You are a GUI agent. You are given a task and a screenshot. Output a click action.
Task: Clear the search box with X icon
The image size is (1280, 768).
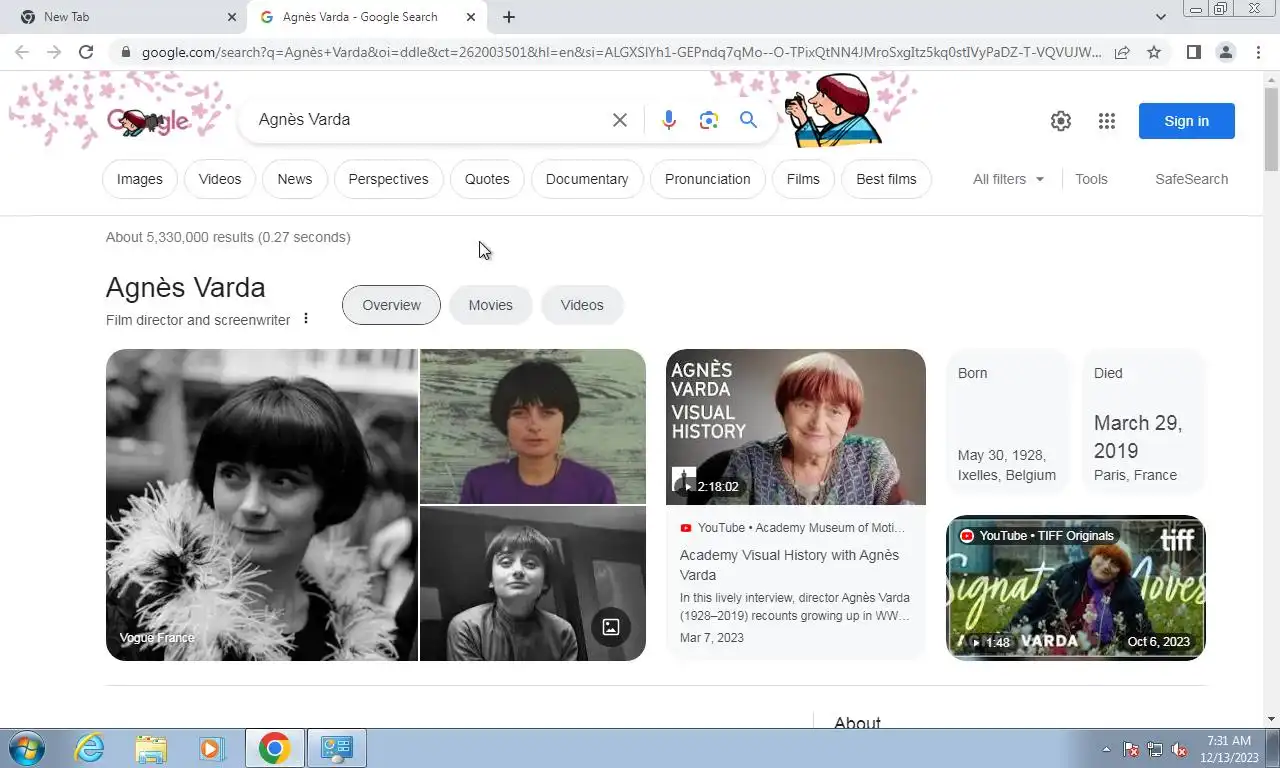(620, 120)
